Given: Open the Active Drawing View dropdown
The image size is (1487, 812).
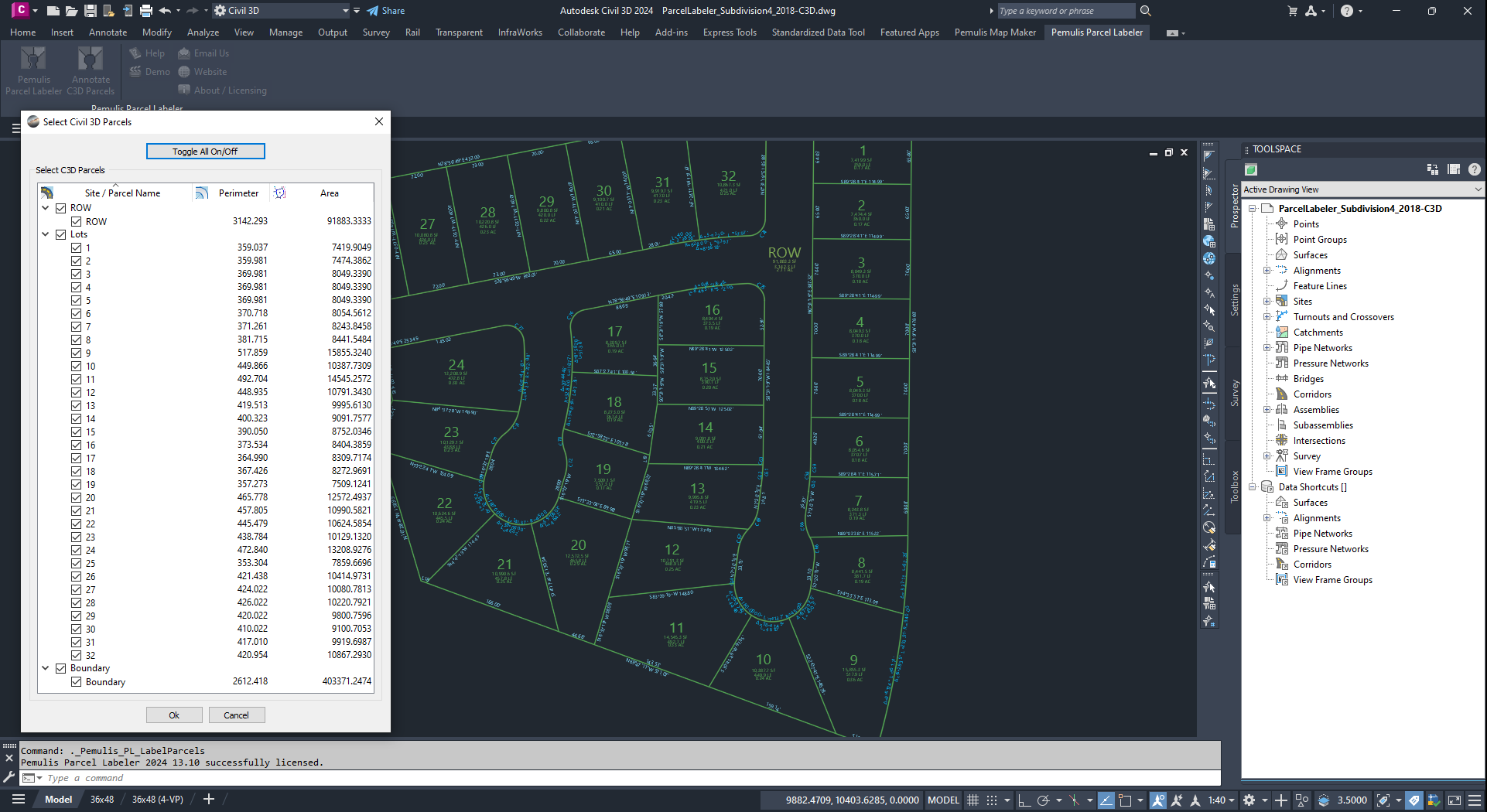Looking at the screenshot, I should point(1478,189).
